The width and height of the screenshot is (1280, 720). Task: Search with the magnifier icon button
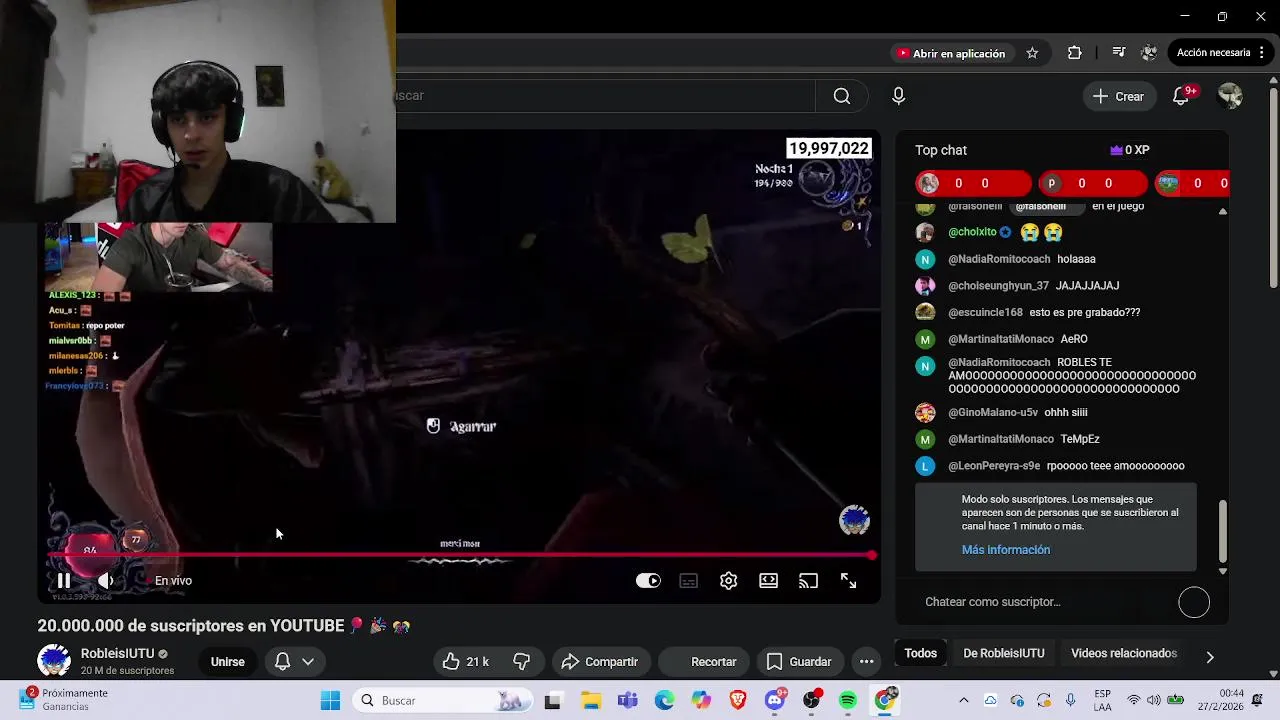pos(842,96)
